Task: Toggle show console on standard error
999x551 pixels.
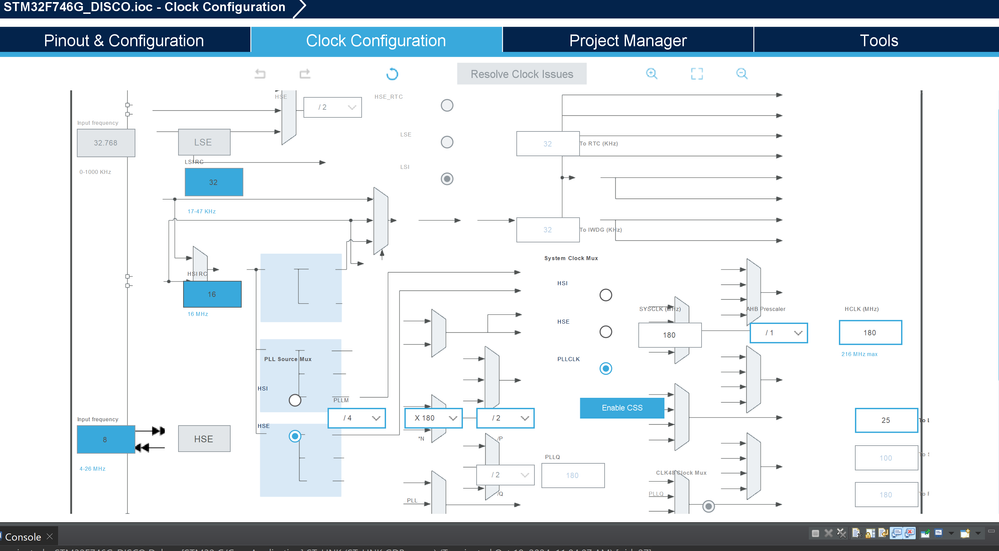Action: 909,533
